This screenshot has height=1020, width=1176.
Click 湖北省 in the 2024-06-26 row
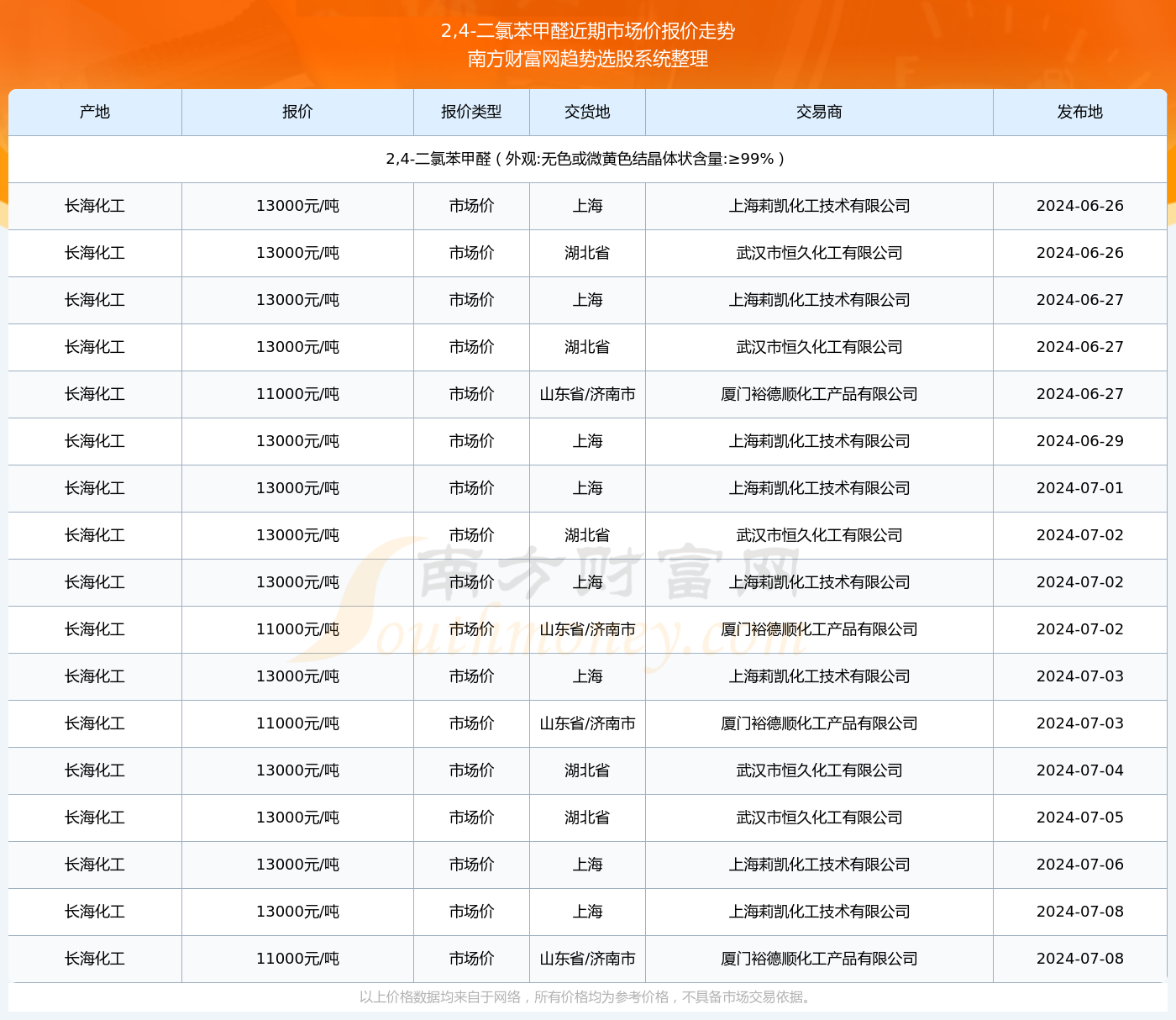(587, 253)
